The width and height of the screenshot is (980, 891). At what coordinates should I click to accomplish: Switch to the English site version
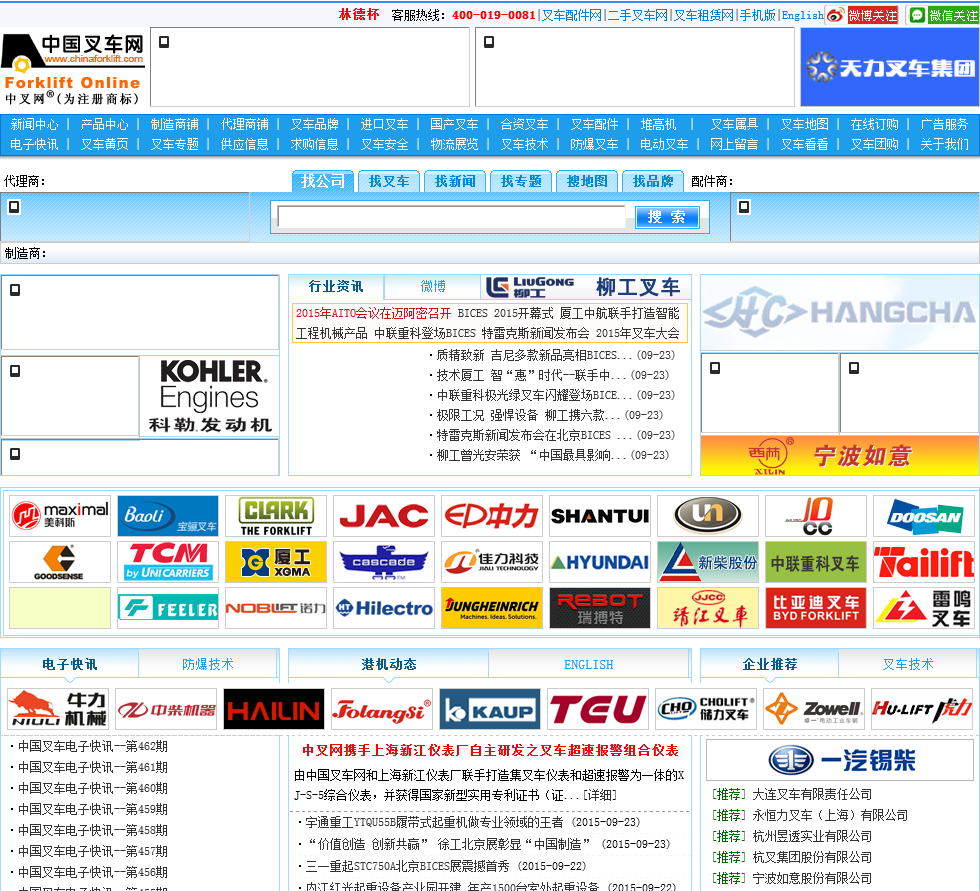pos(802,15)
